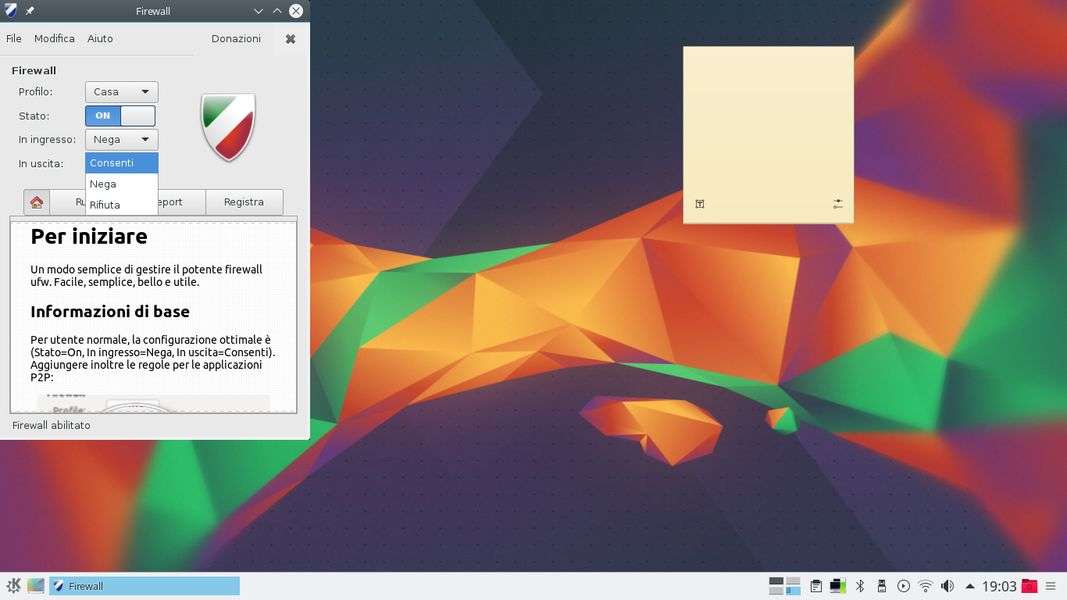Click the clock showing 19:03
This screenshot has width=1067, height=600.
click(x=999, y=586)
